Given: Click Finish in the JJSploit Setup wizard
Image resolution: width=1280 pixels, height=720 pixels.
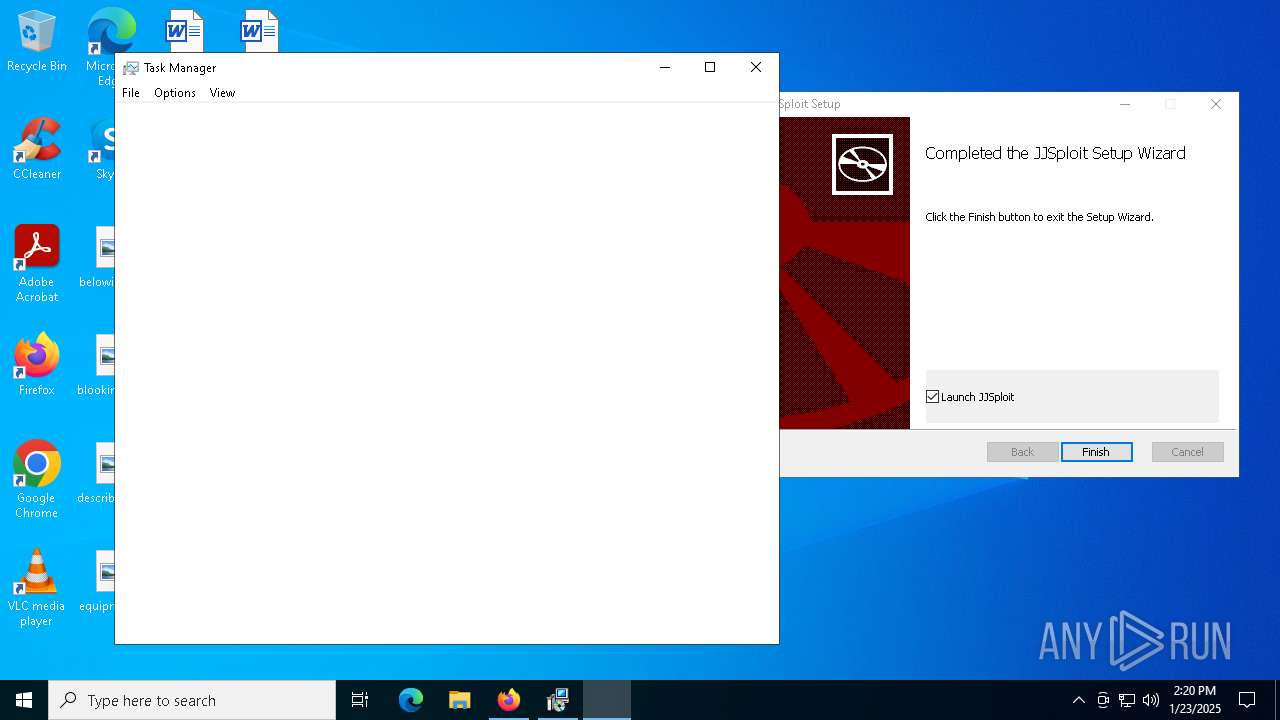Looking at the screenshot, I should tap(1096, 452).
